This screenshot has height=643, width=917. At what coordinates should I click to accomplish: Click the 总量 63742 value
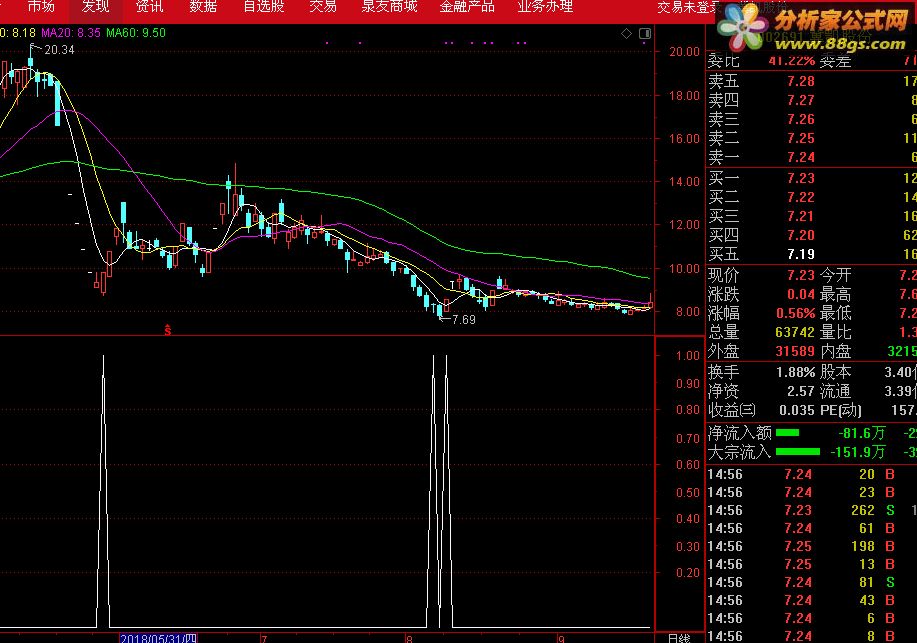795,332
